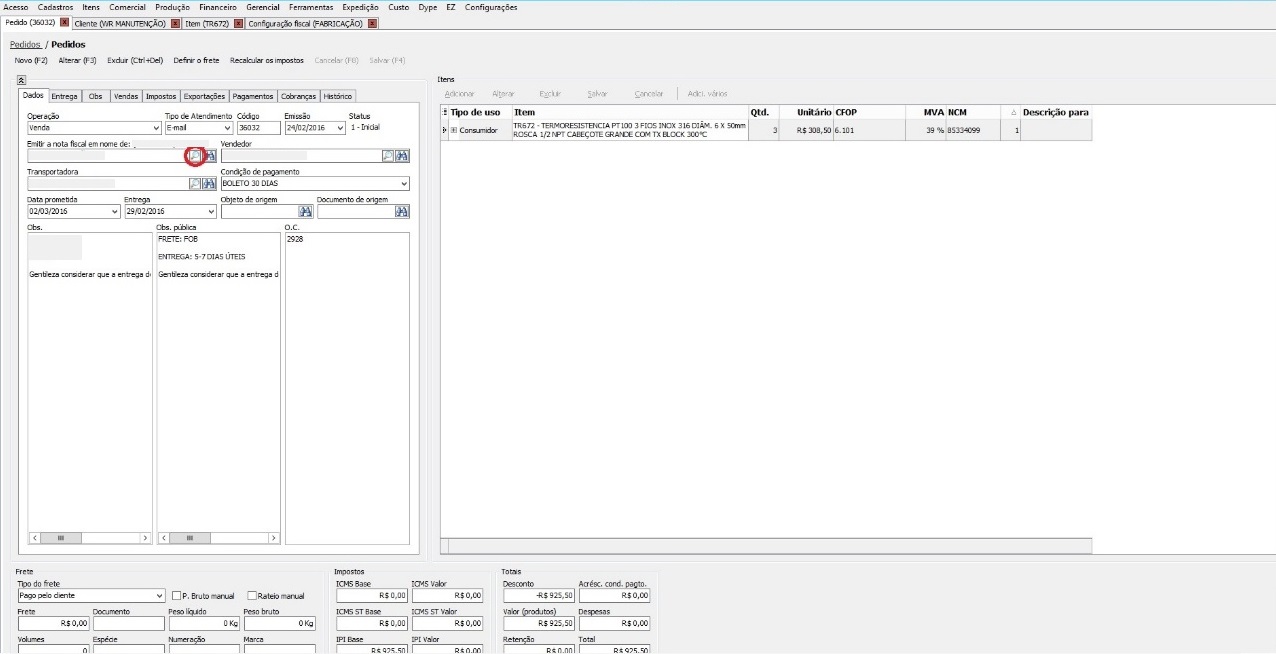Click the O.C. text area with 2928
Screen dimensions: 1276x654
(346, 389)
